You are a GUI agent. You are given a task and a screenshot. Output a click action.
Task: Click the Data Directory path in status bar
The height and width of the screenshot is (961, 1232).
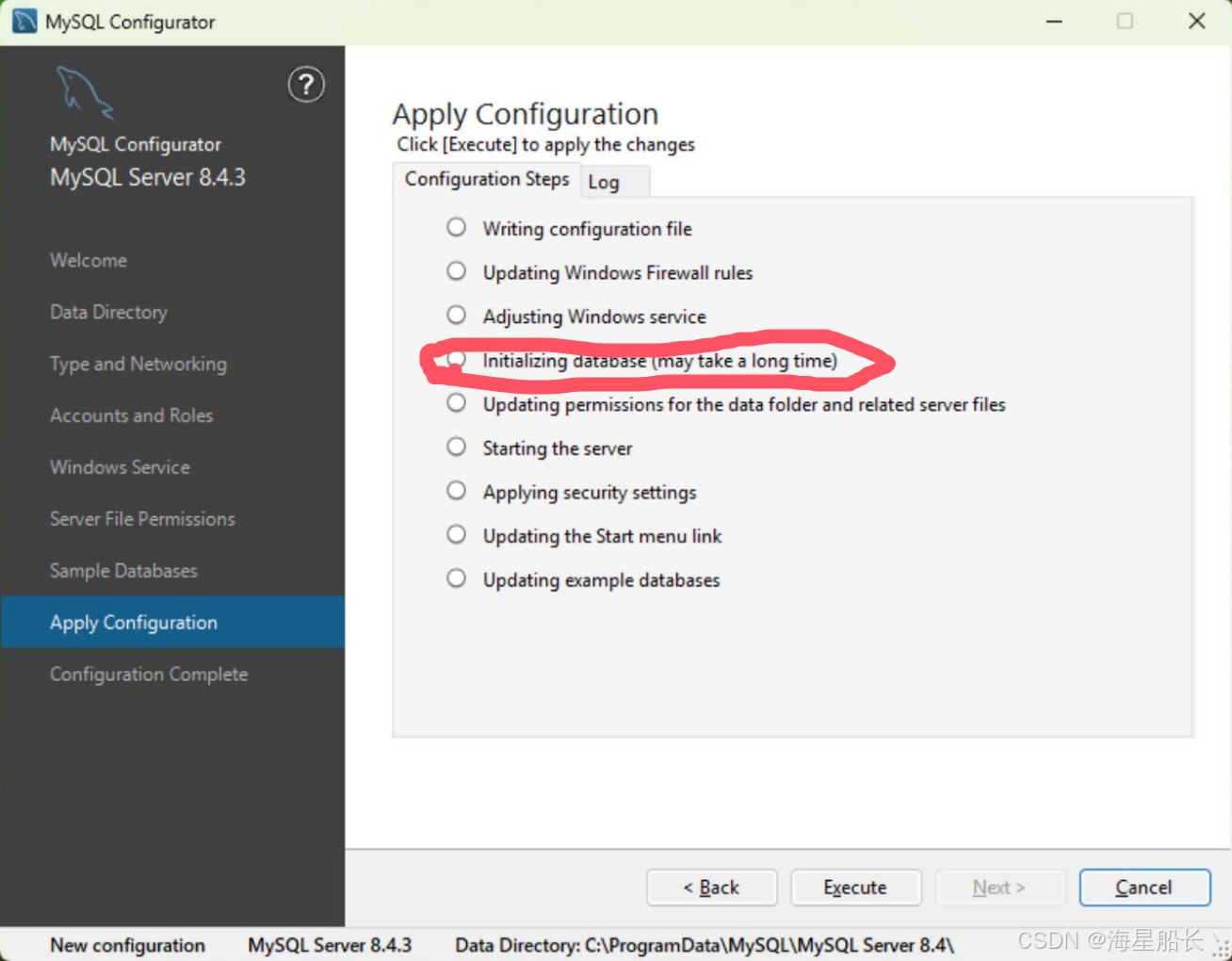click(x=705, y=945)
